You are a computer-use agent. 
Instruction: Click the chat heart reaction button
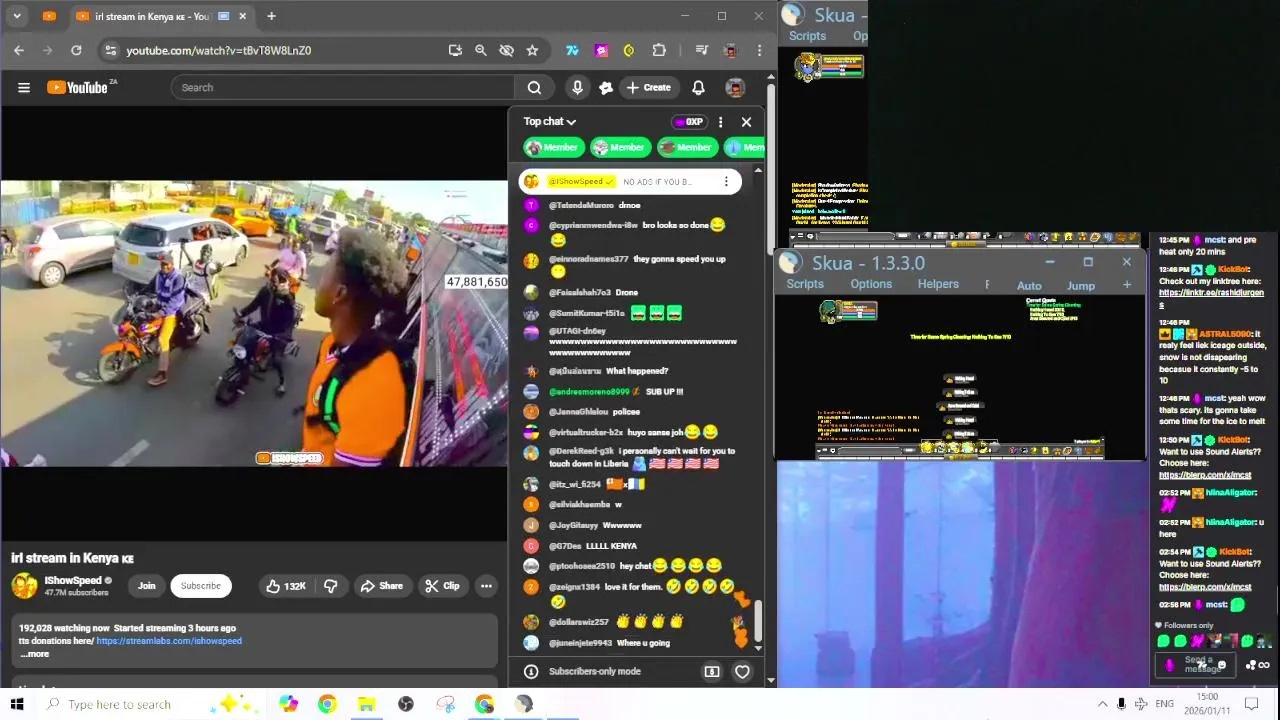click(742, 672)
